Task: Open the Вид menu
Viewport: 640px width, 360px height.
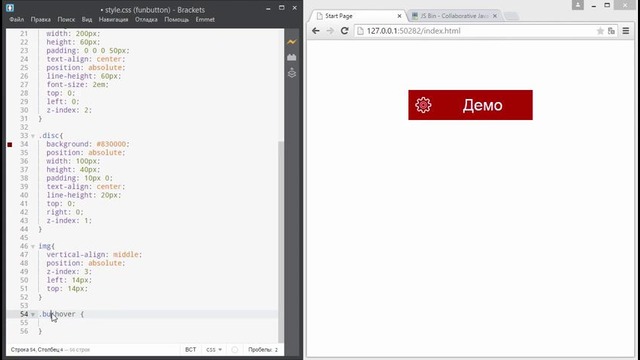Action: coord(87,19)
